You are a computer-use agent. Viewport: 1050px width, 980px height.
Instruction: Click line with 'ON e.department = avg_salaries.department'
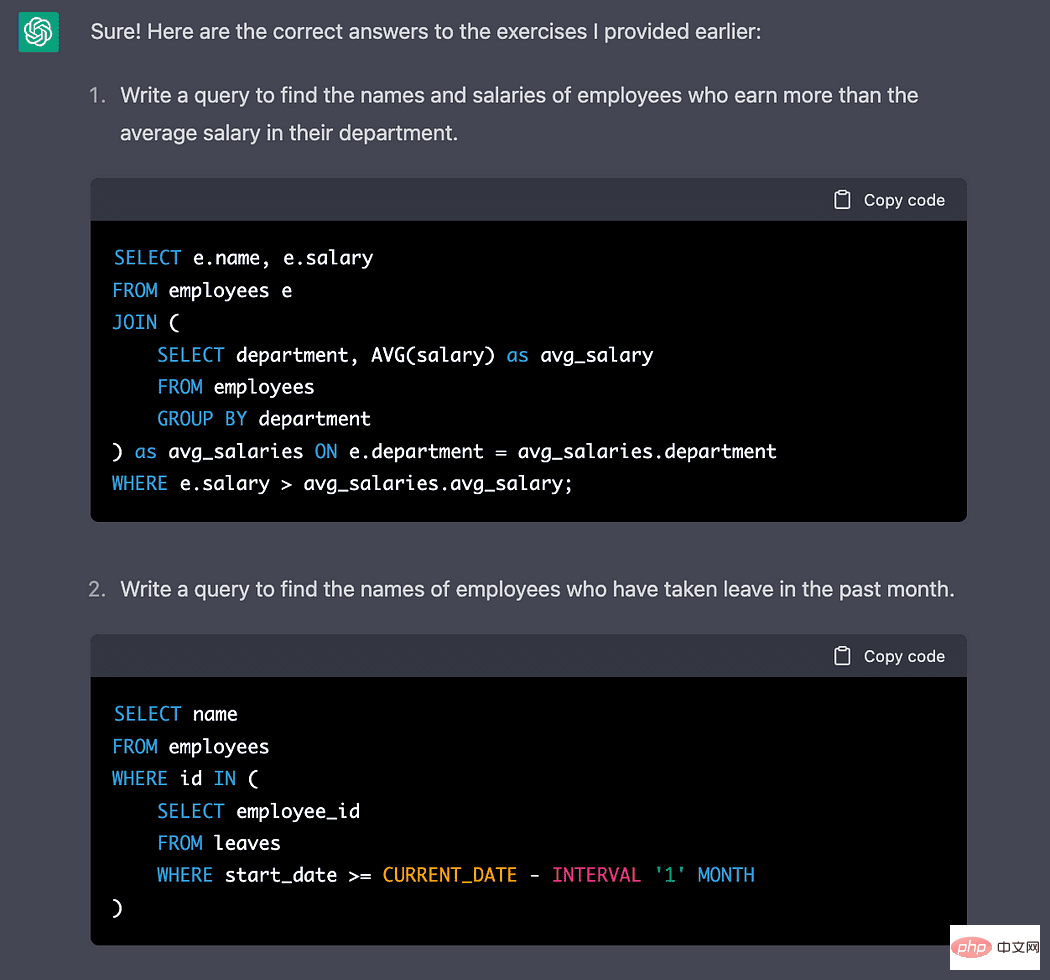point(445,451)
